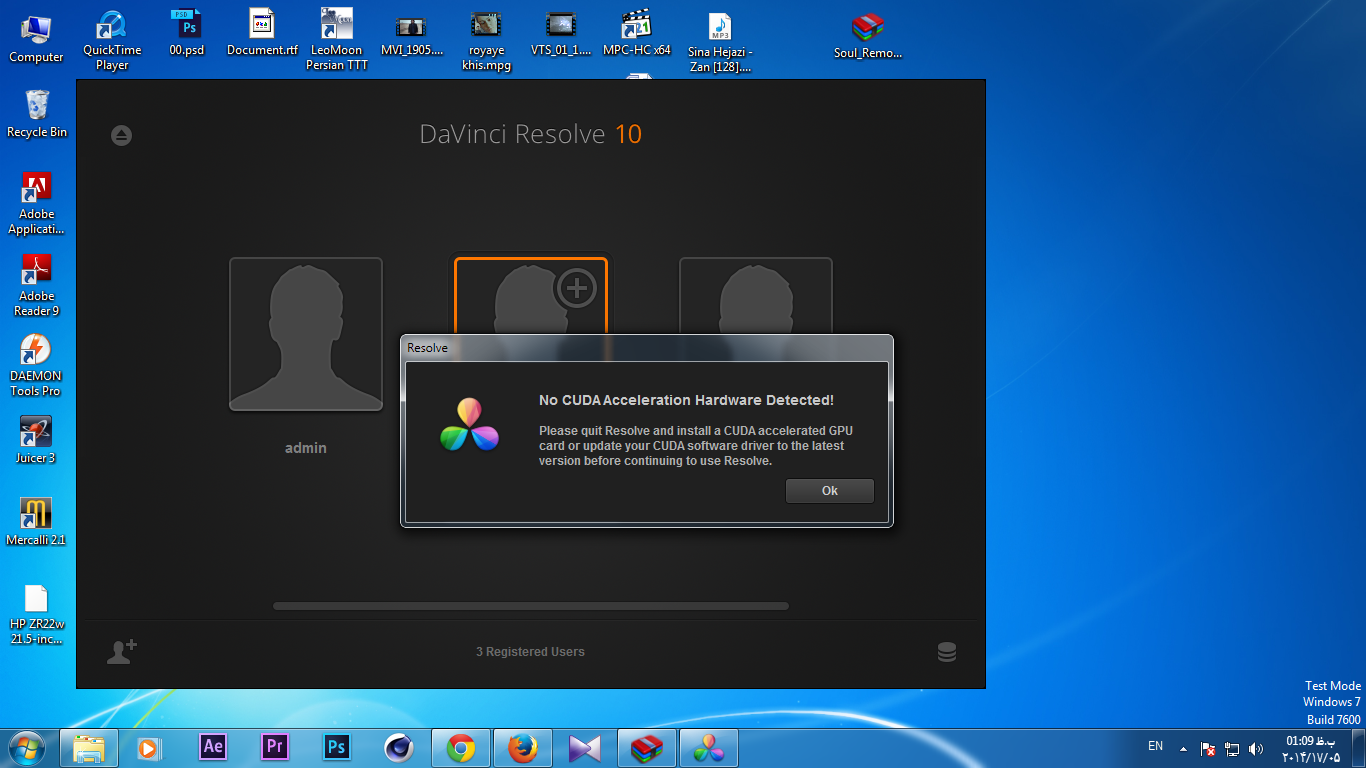The height and width of the screenshot is (768, 1366).
Task: Switch to Google Chrome in the taskbar
Action: click(461, 748)
